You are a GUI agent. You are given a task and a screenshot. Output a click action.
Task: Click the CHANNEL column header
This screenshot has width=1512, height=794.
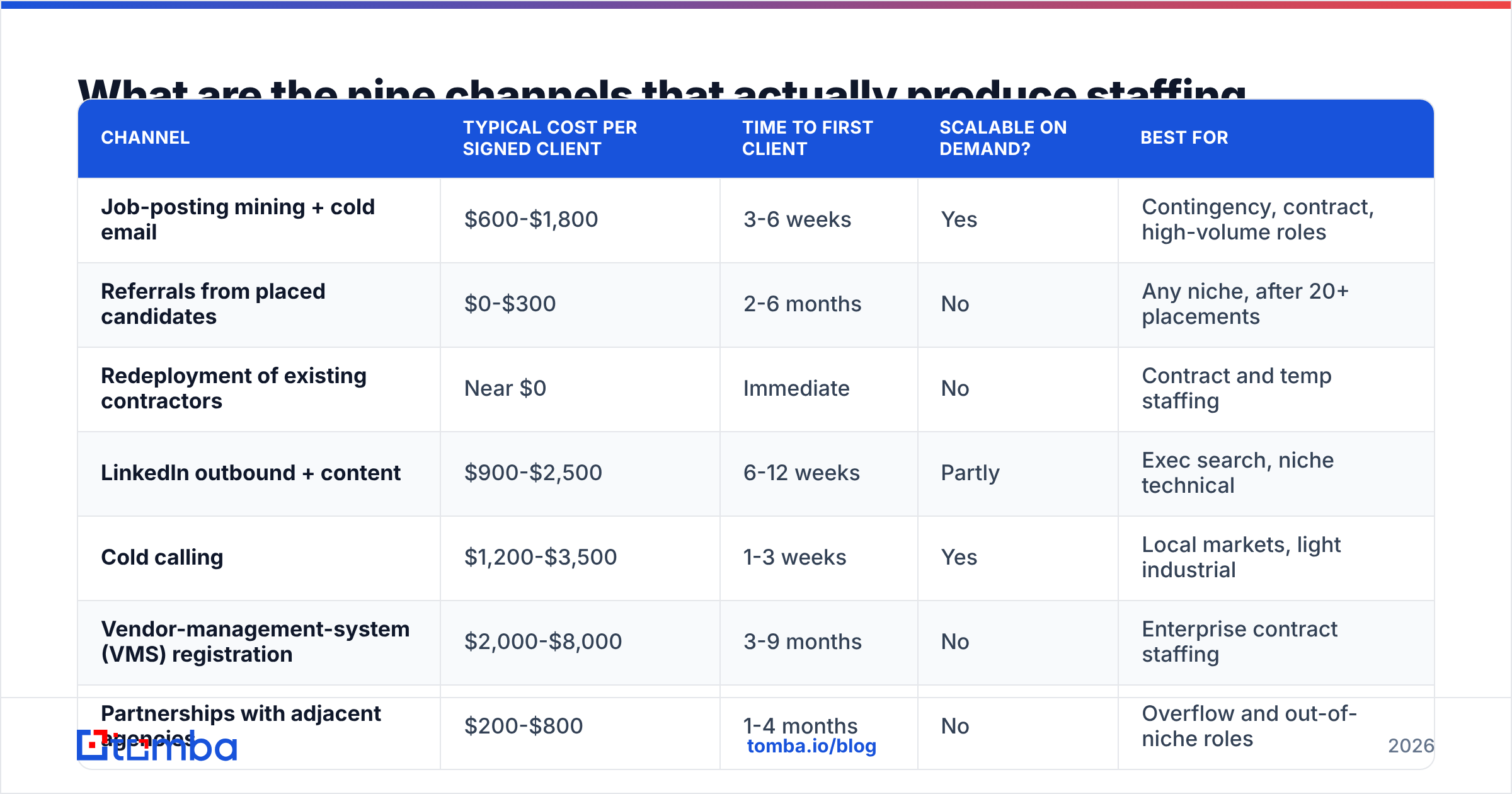tap(259, 138)
